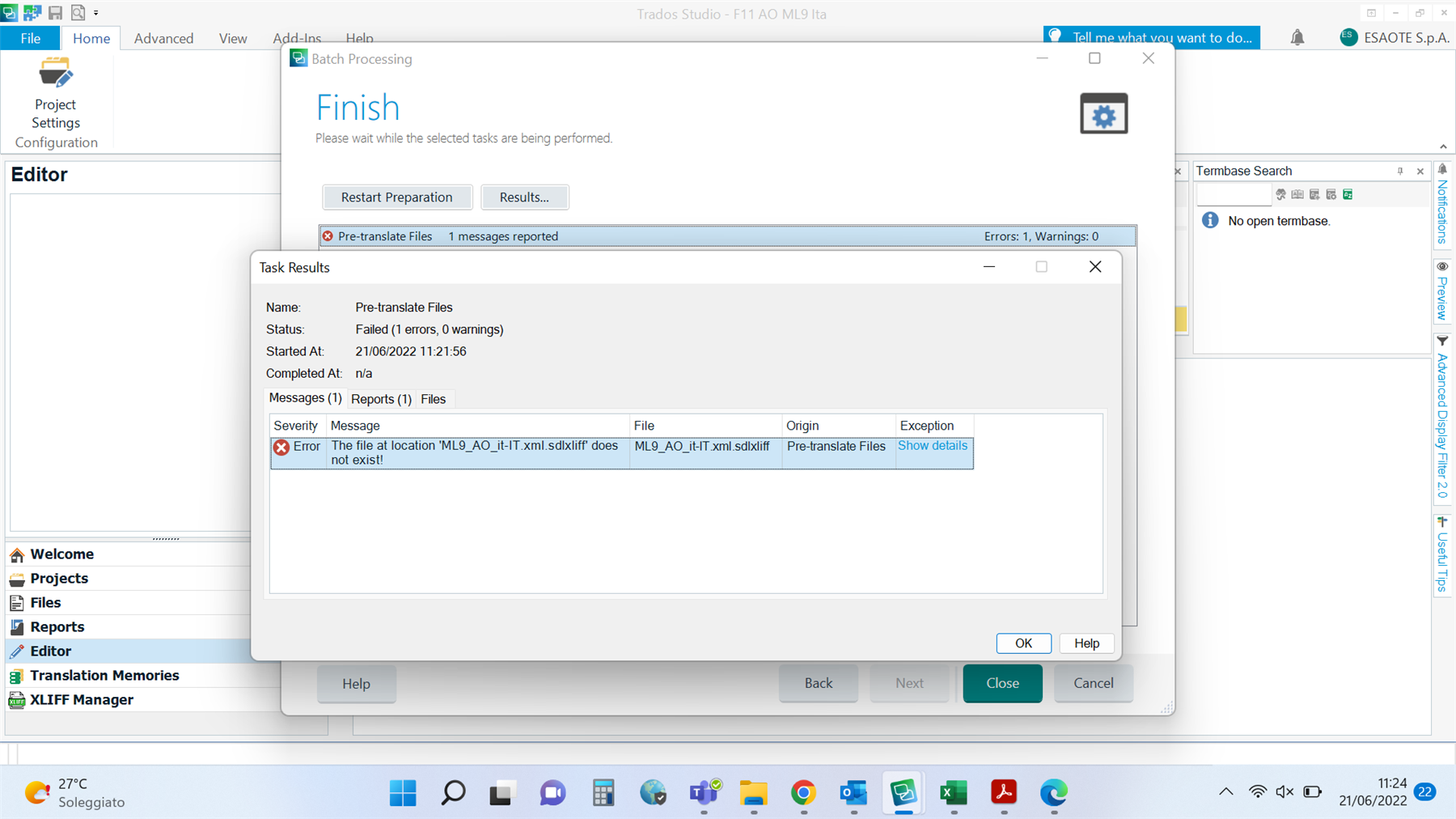
Task: Open the Customize Quick Access Toolbar dropdown
Action: [95, 12]
